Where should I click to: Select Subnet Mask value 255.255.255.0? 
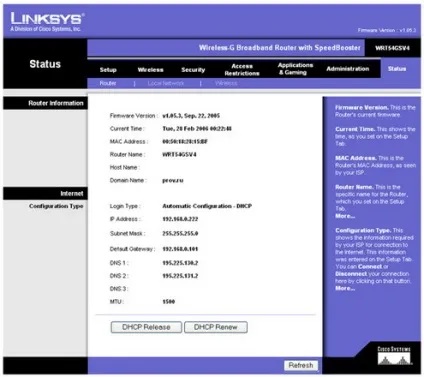pyautogui.click(x=180, y=233)
